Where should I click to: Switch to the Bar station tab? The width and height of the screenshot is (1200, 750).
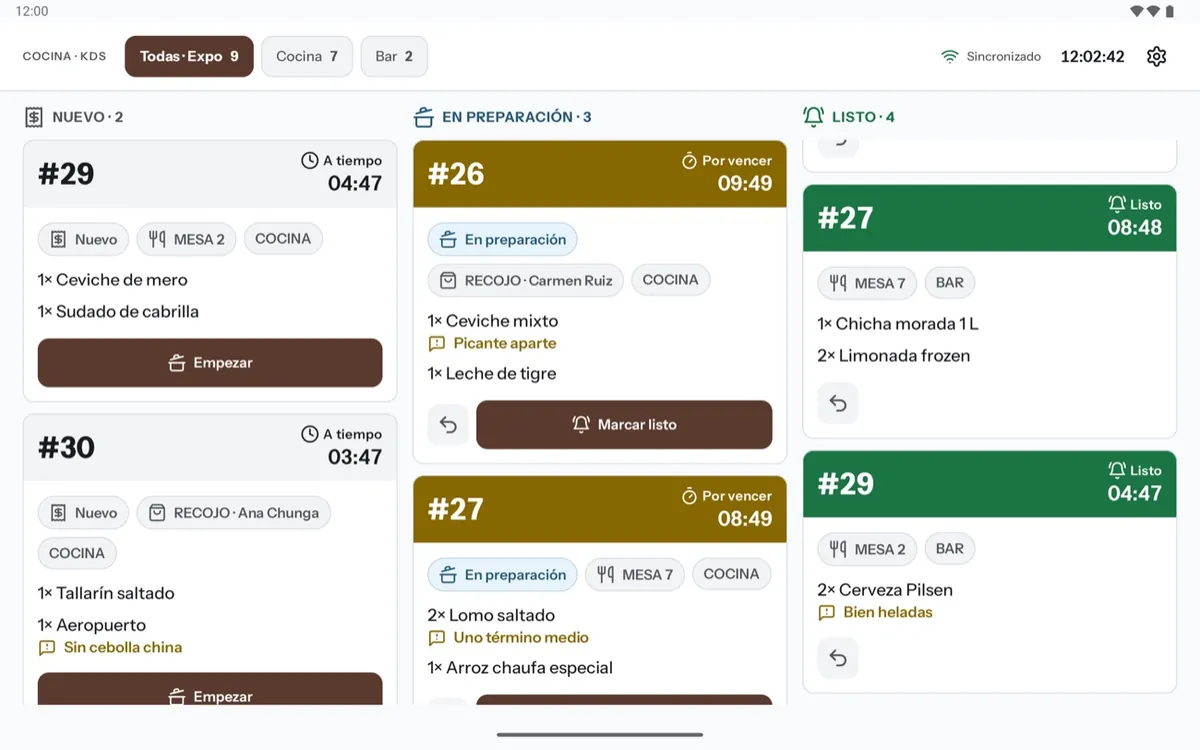pyautogui.click(x=394, y=57)
